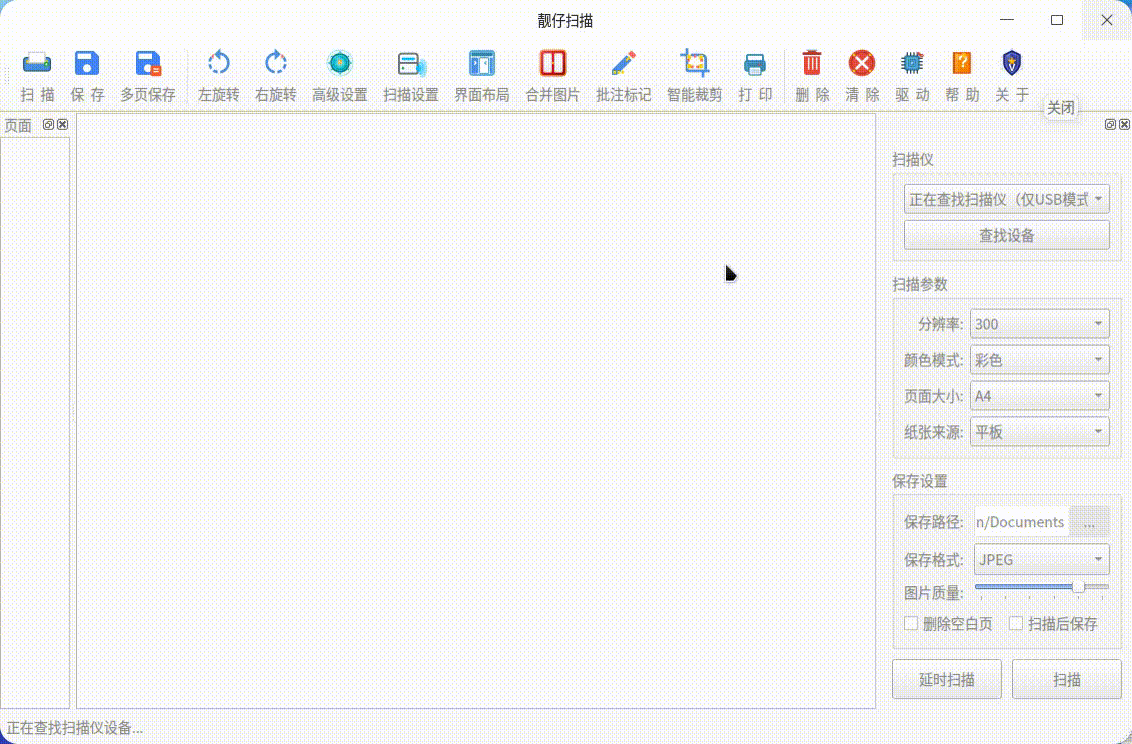Click the empty scan preview canvas
1132x744 pixels.
(476, 411)
